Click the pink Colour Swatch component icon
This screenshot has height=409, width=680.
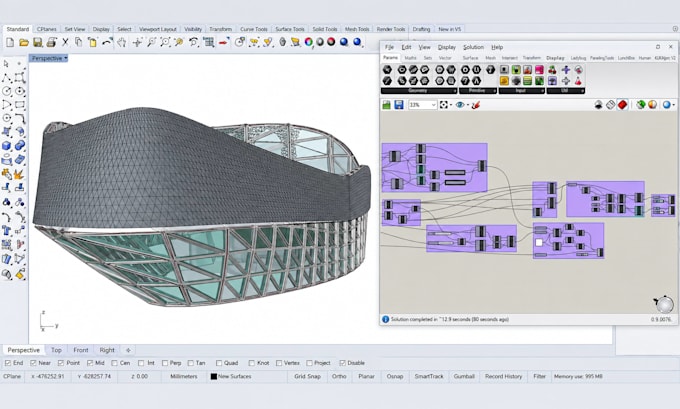pyautogui.click(x=539, y=70)
